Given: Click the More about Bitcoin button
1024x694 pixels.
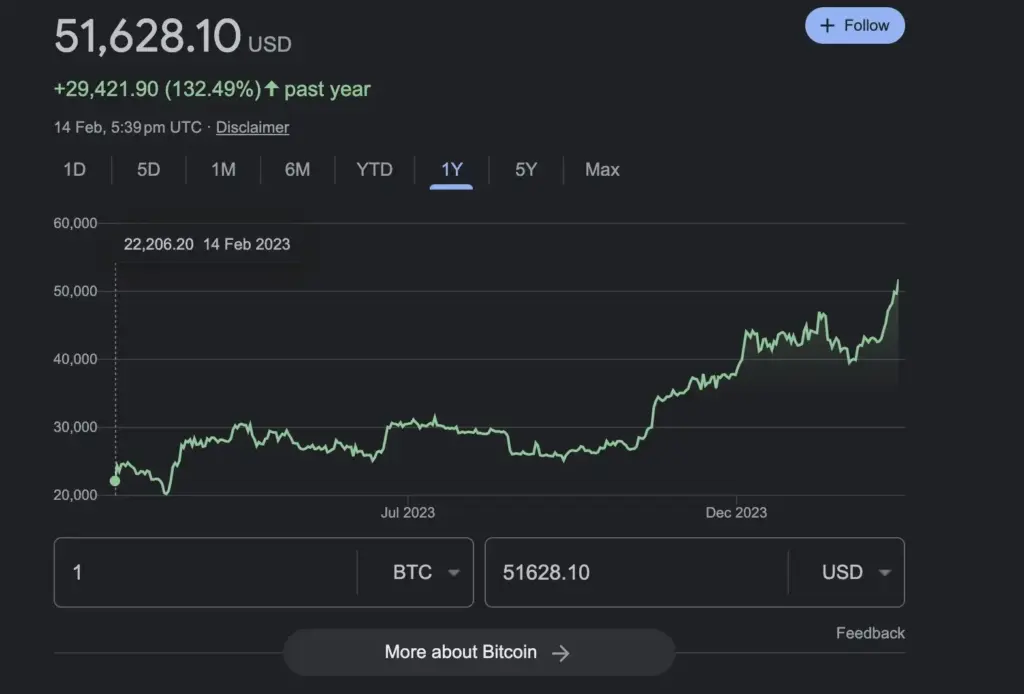Looking at the screenshot, I should coord(478,652).
